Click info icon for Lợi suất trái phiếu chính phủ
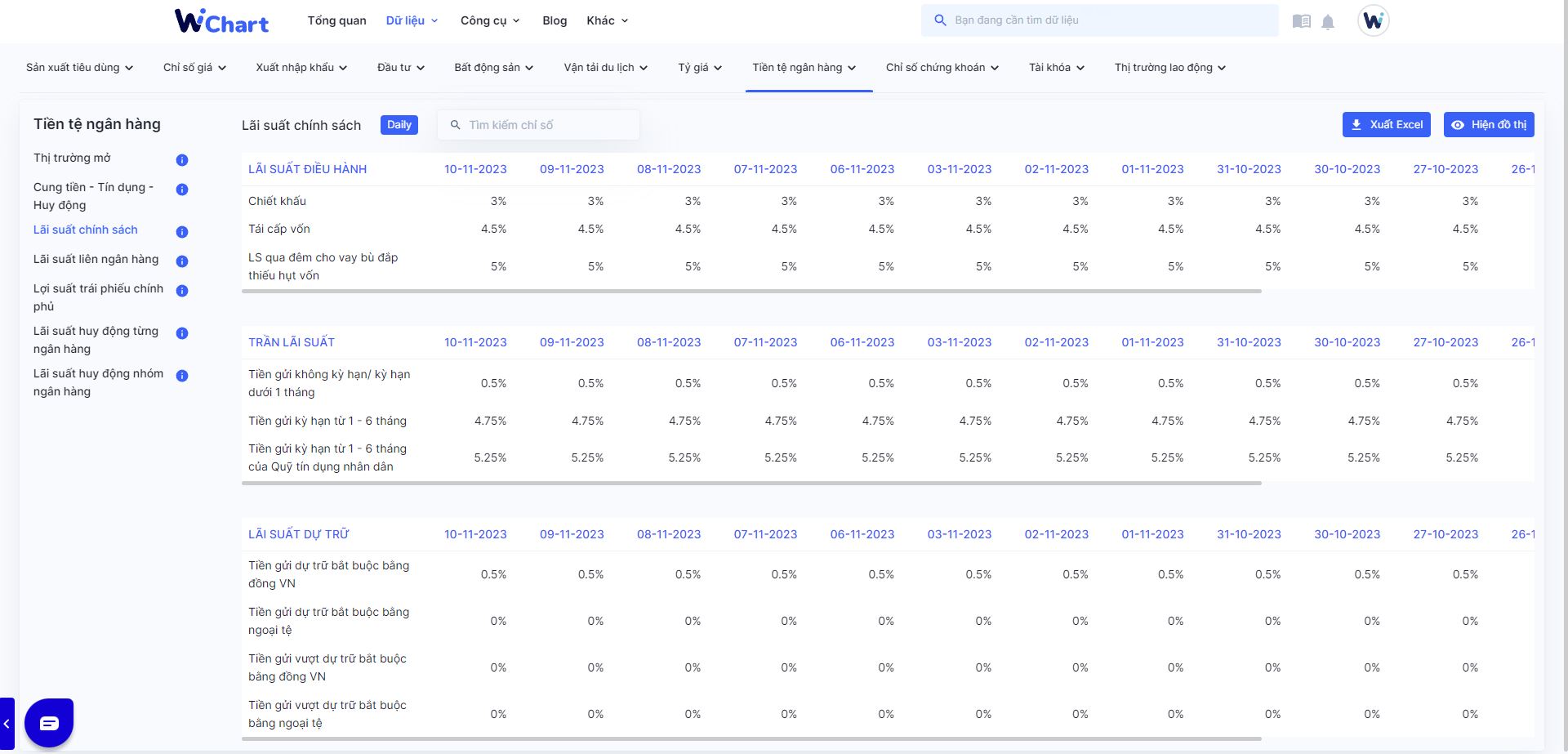Screen dimensions: 1568x754 click(x=182, y=291)
